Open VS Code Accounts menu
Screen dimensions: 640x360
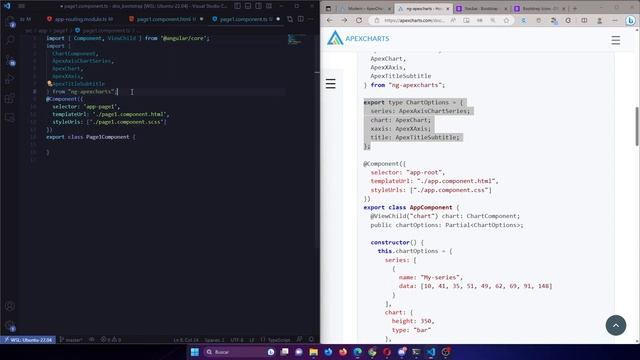(10, 306)
